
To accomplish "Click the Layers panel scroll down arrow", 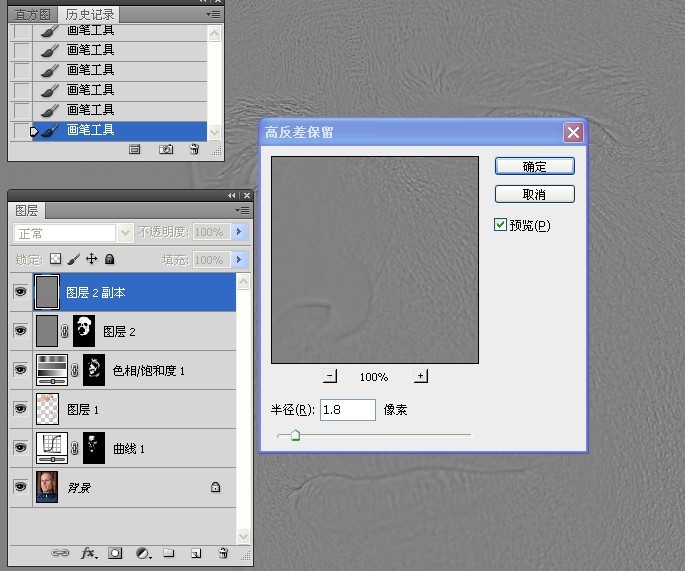I will pyautogui.click(x=243, y=536).
